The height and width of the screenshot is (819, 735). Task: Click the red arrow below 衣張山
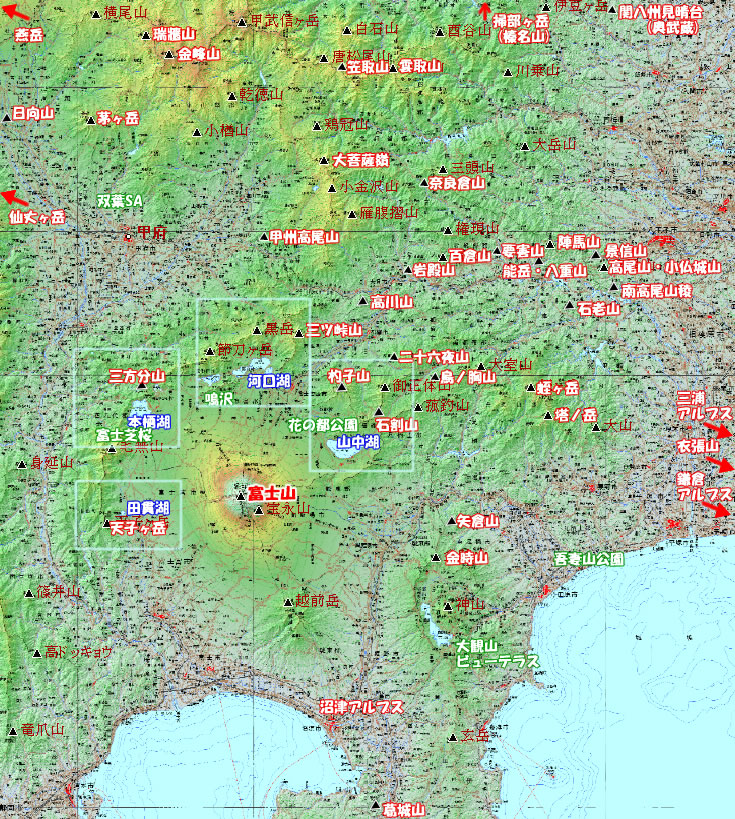tap(720, 466)
